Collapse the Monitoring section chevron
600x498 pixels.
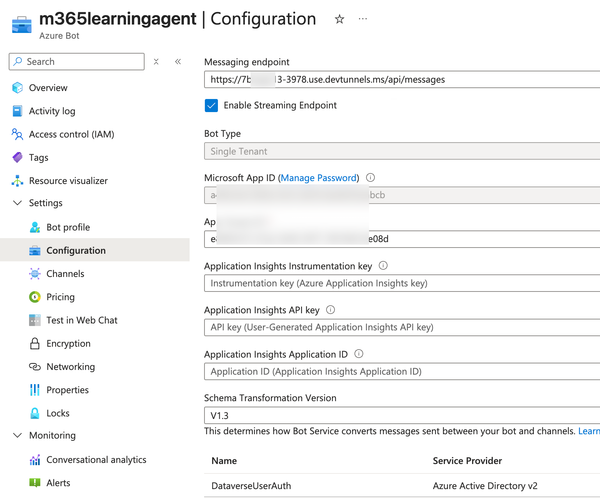point(18,435)
